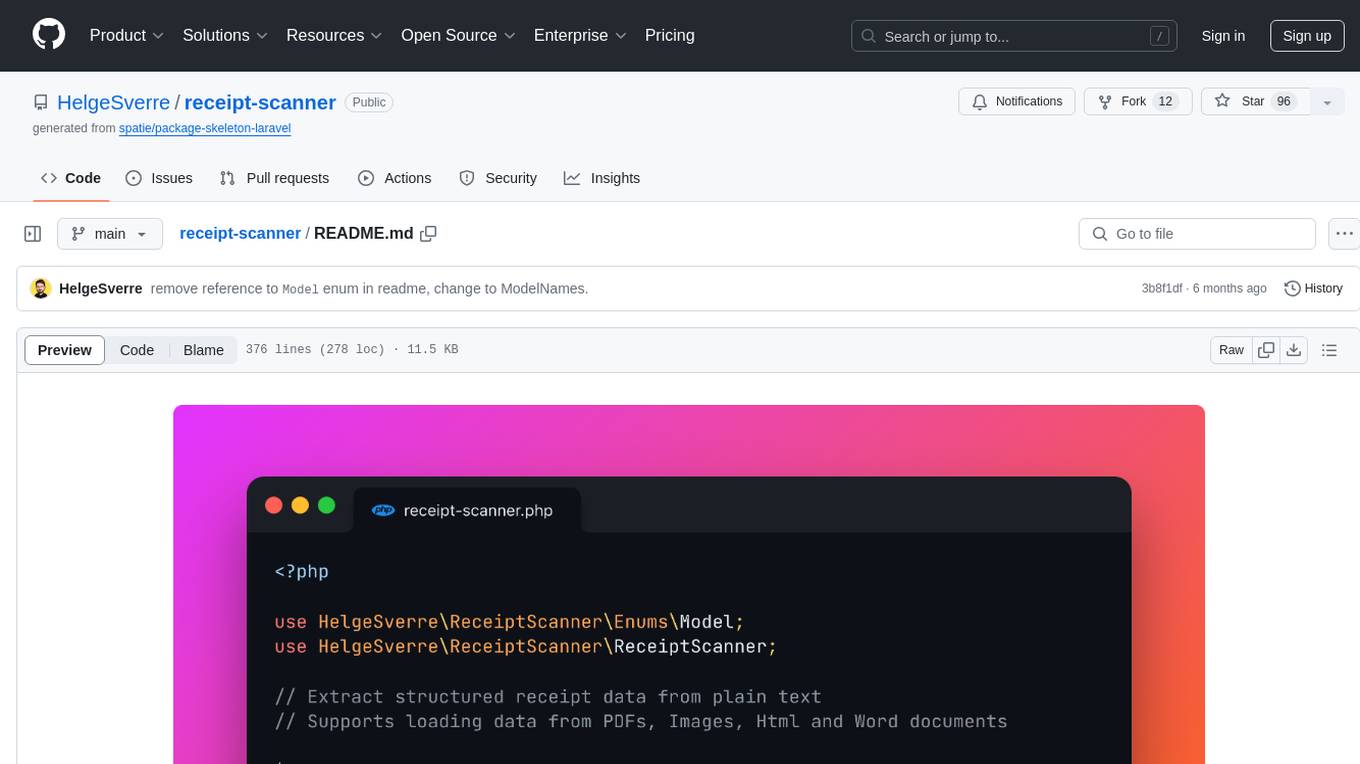Click the Notifications bell button
This screenshot has width=1360, height=764.
pyautogui.click(x=1017, y=101)
